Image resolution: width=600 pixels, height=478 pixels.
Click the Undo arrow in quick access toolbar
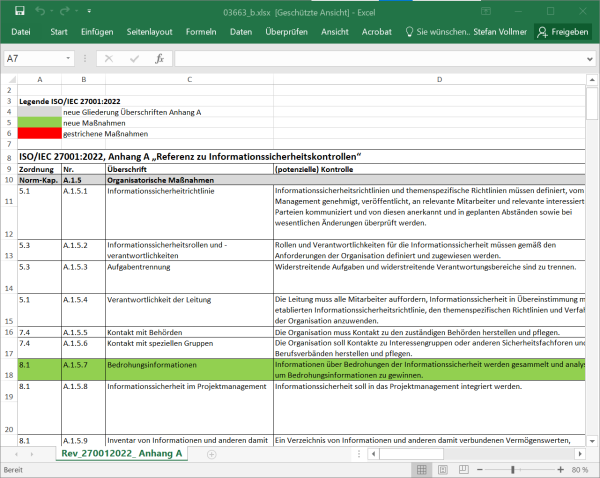[x=38, y=11]
